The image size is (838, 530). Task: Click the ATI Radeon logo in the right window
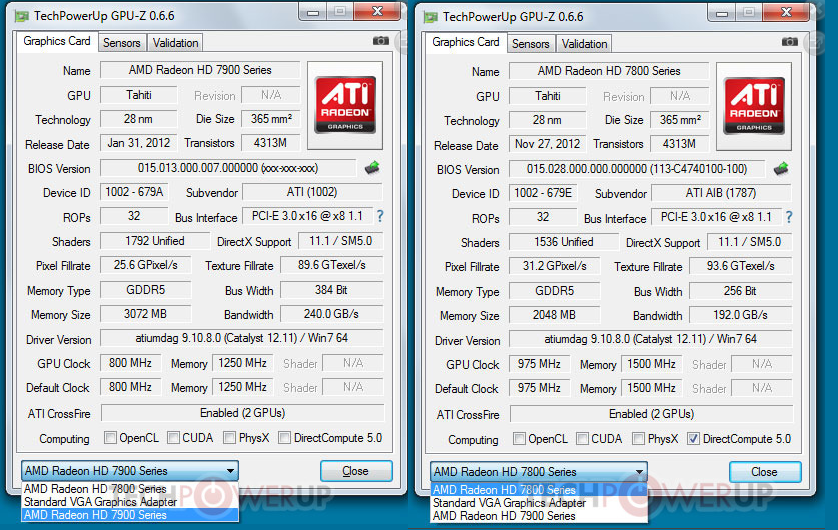(754, 106)
